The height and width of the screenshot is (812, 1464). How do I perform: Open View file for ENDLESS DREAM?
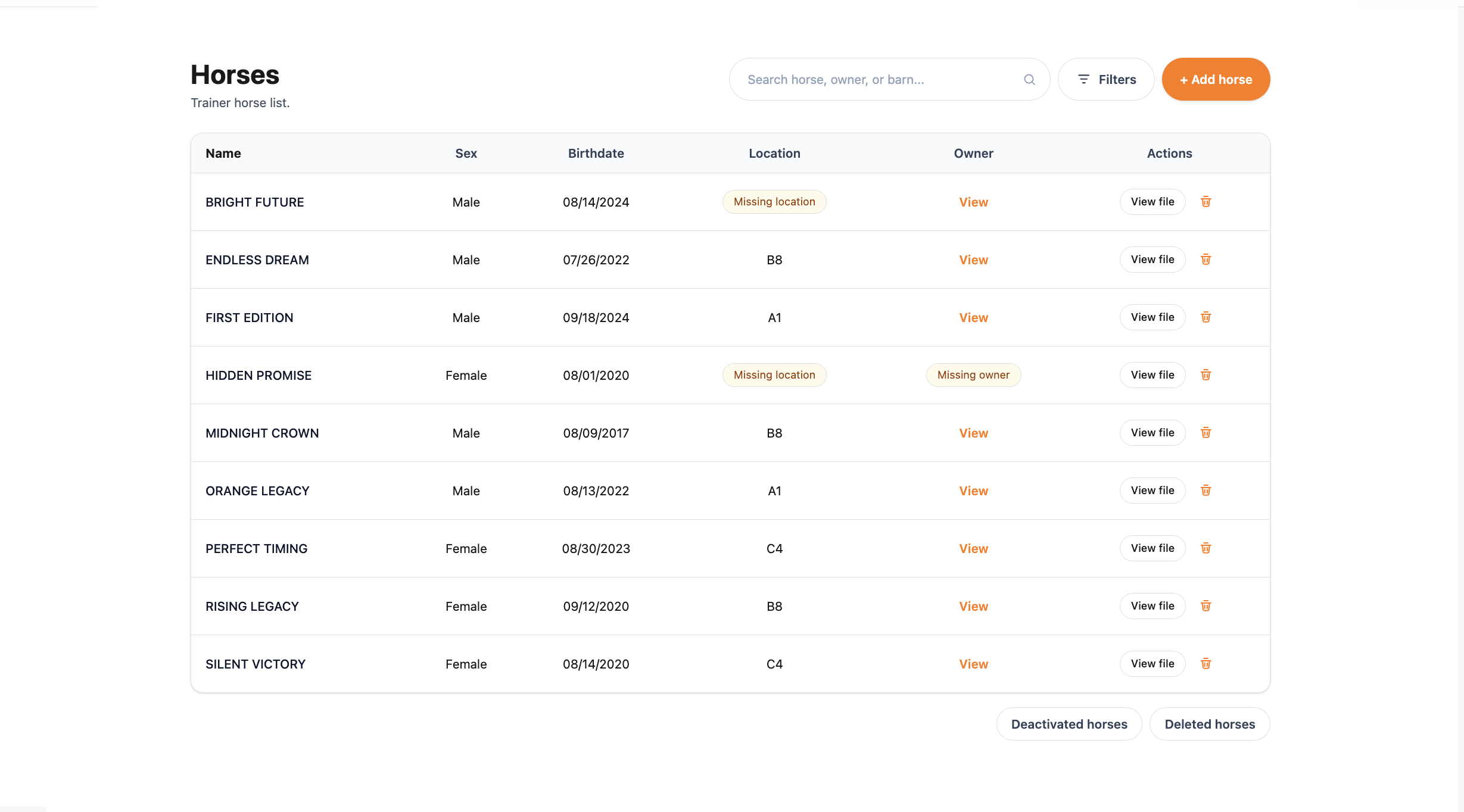coord(1152,260)
